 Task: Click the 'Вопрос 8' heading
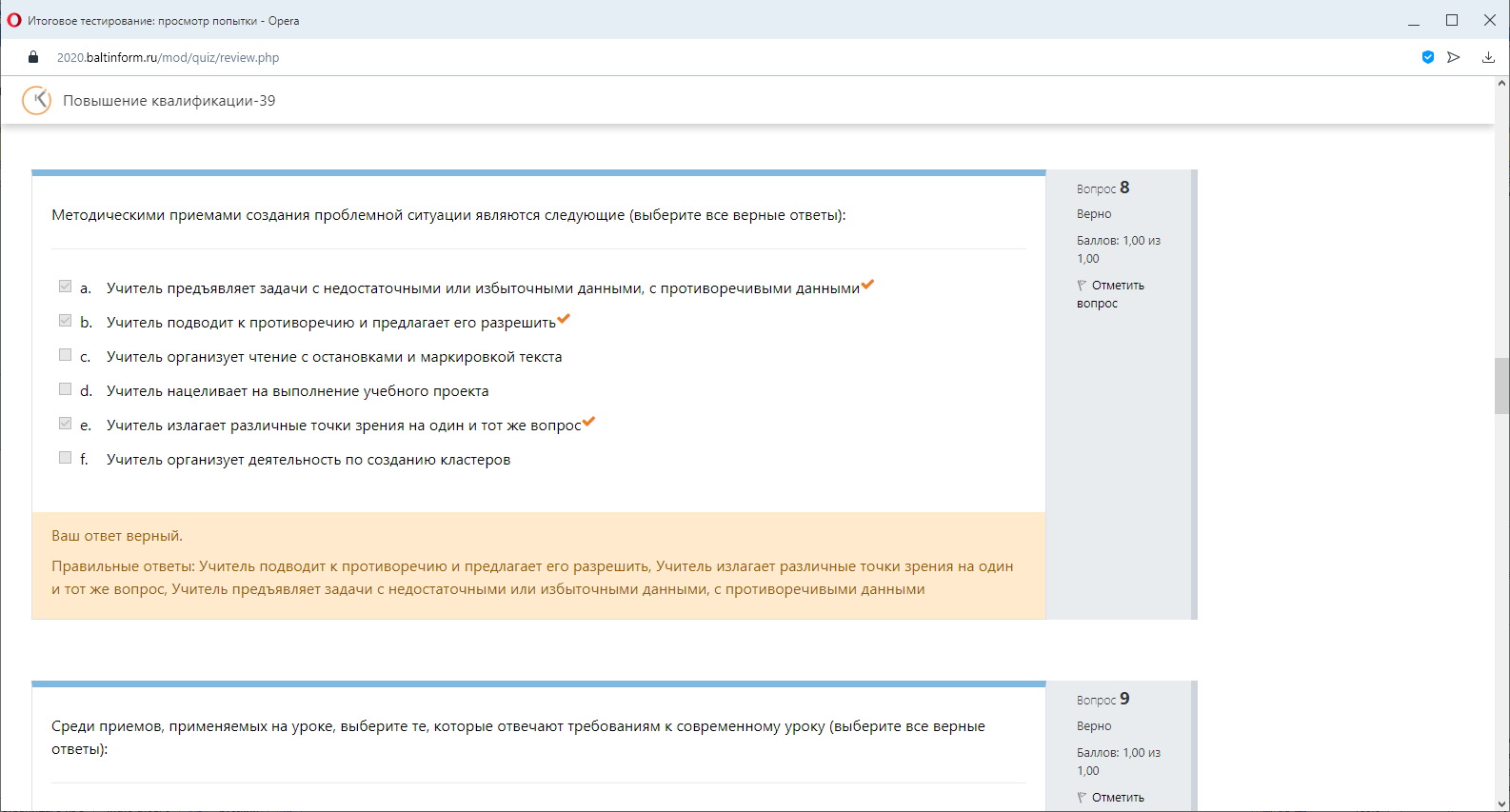[1103, 188]
